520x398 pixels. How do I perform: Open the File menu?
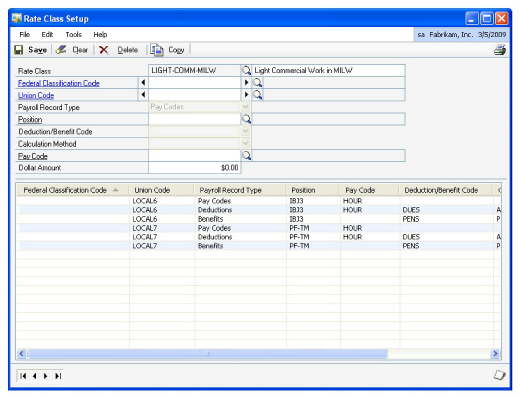[25, 34]
